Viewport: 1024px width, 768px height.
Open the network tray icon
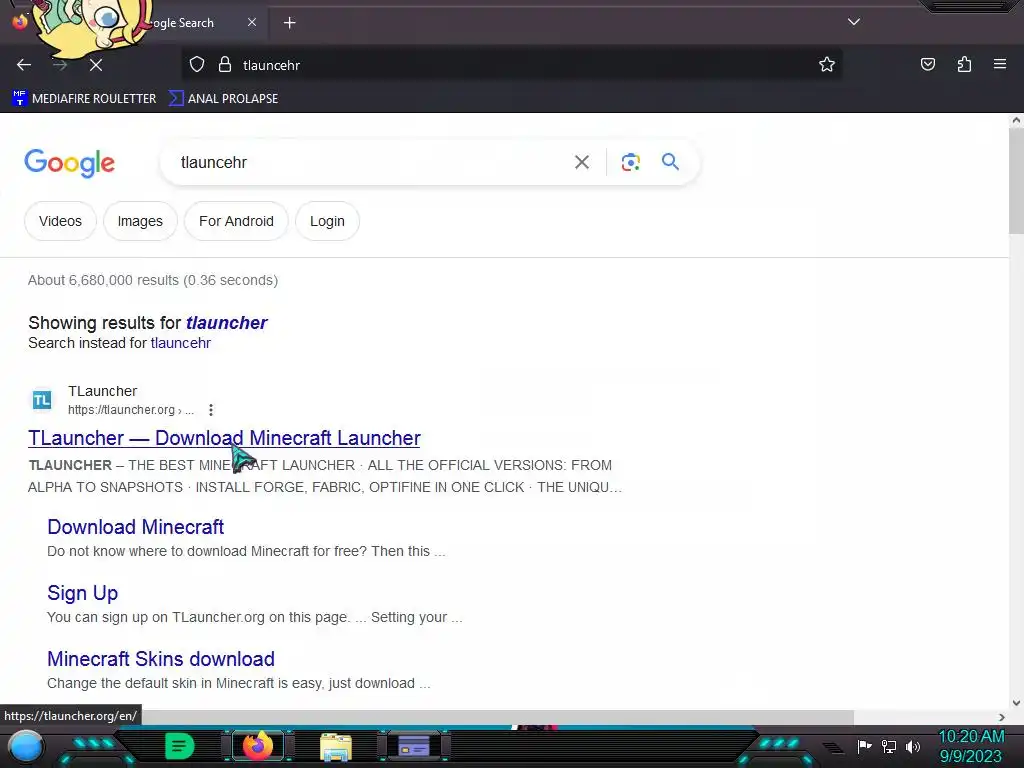coord(889,746)
